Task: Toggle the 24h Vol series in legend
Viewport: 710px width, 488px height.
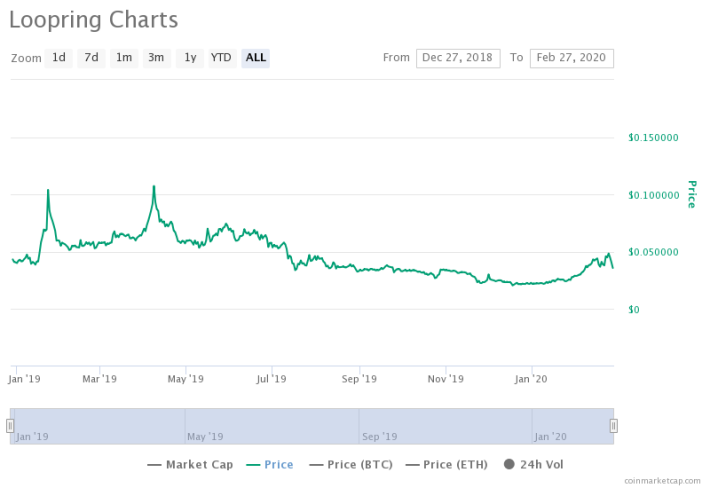Action: pos(534,464)
